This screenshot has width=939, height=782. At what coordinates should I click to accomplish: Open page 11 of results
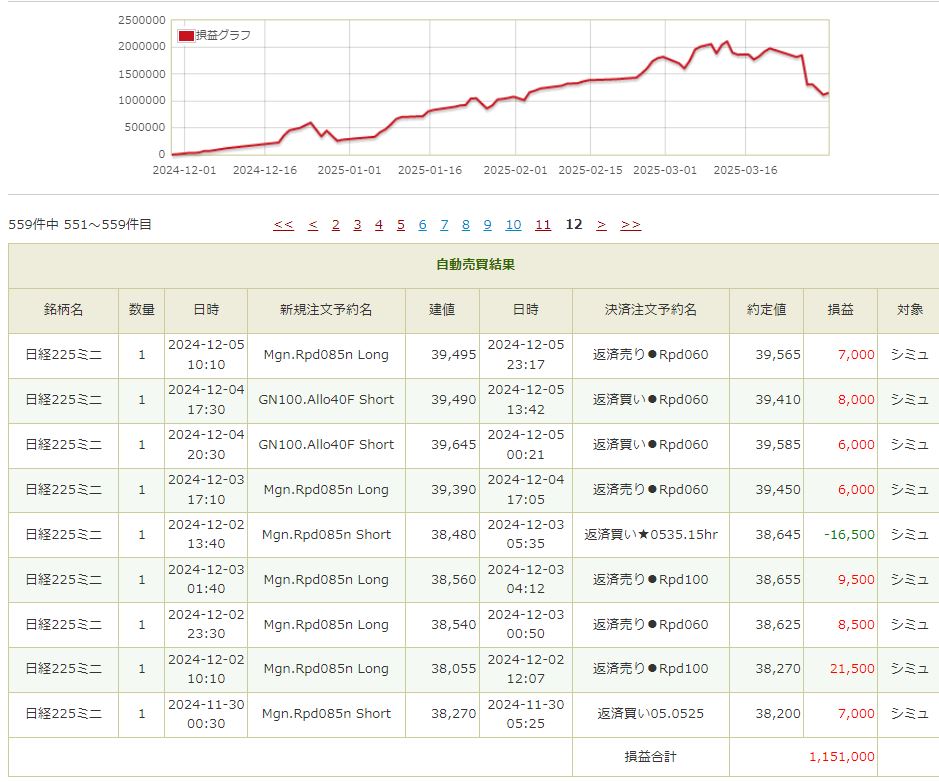pyautogui.click(x=543, y=225)
